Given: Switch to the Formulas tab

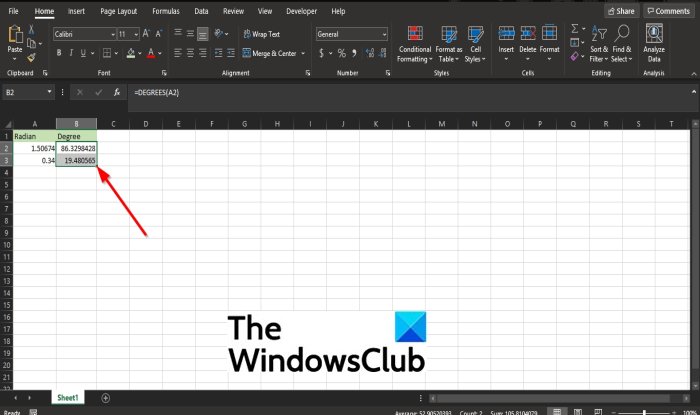Looking at the screenshot, I should tap(166, 11).
